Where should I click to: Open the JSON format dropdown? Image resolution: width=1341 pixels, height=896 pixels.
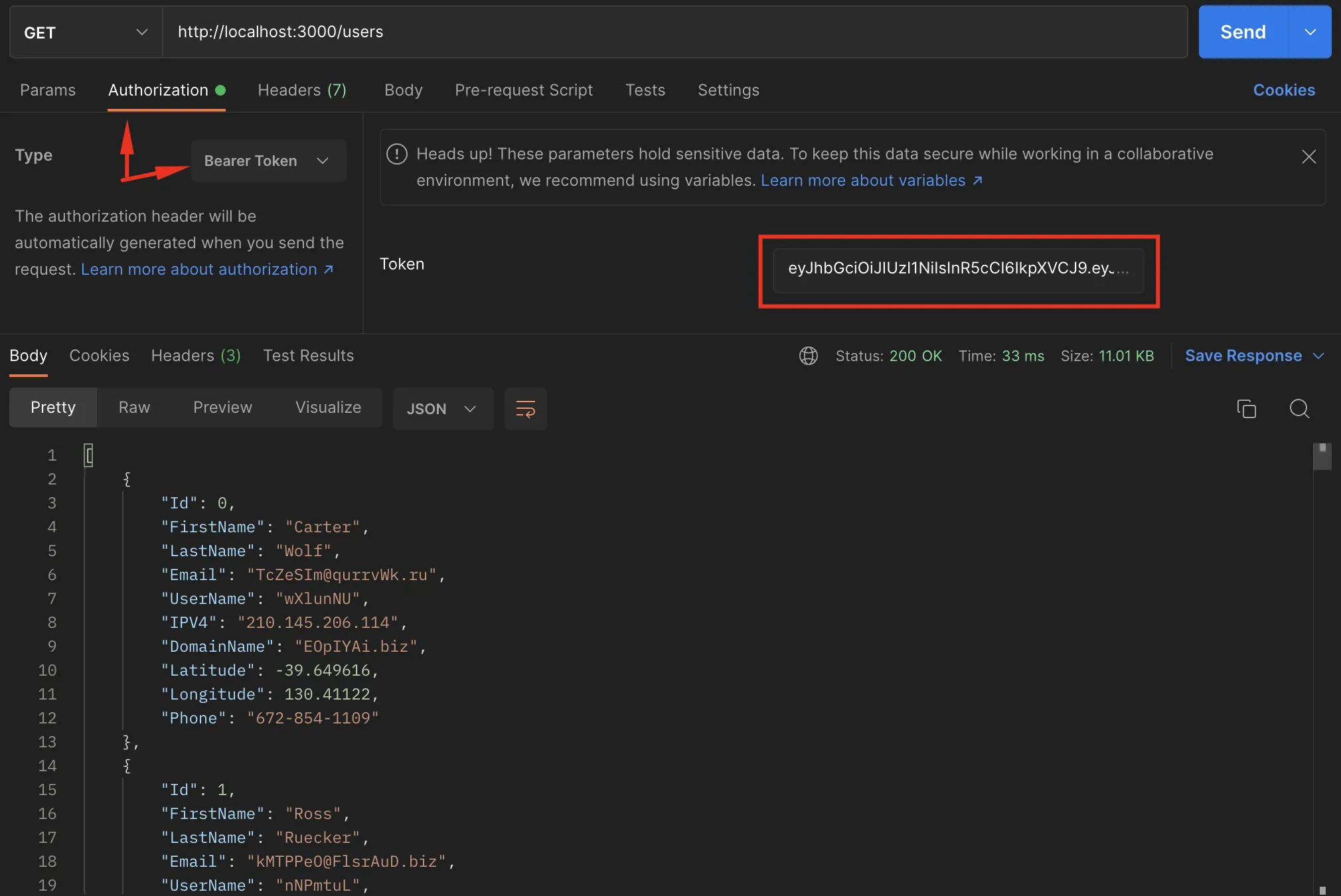point(442,409)
